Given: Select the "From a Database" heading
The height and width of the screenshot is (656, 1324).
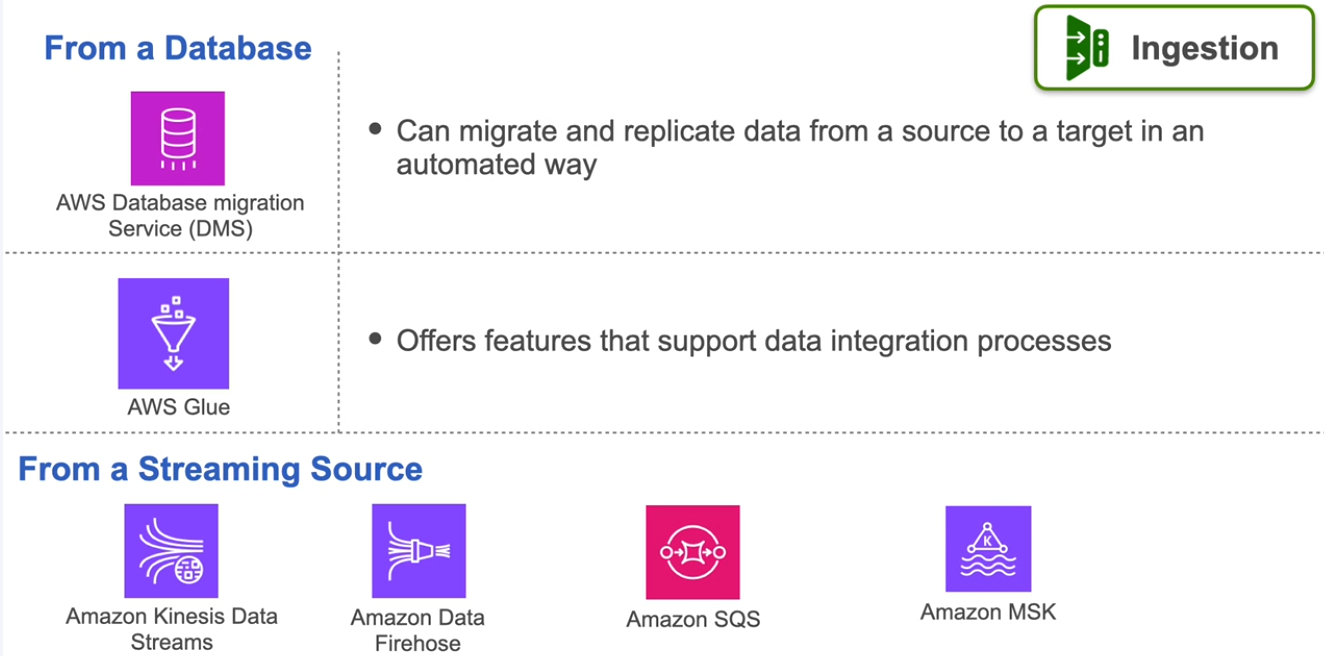Looking at the screenshot, I should (x=178, y=48).
